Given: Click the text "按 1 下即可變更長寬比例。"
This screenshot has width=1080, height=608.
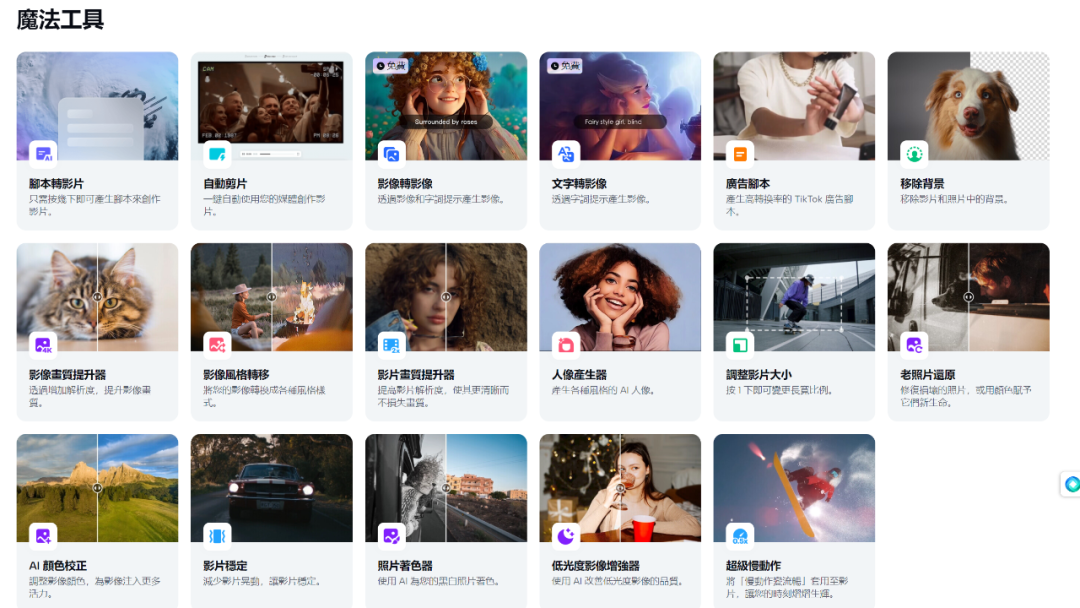Looking at the screenshot, I should (x=780, y=390).
